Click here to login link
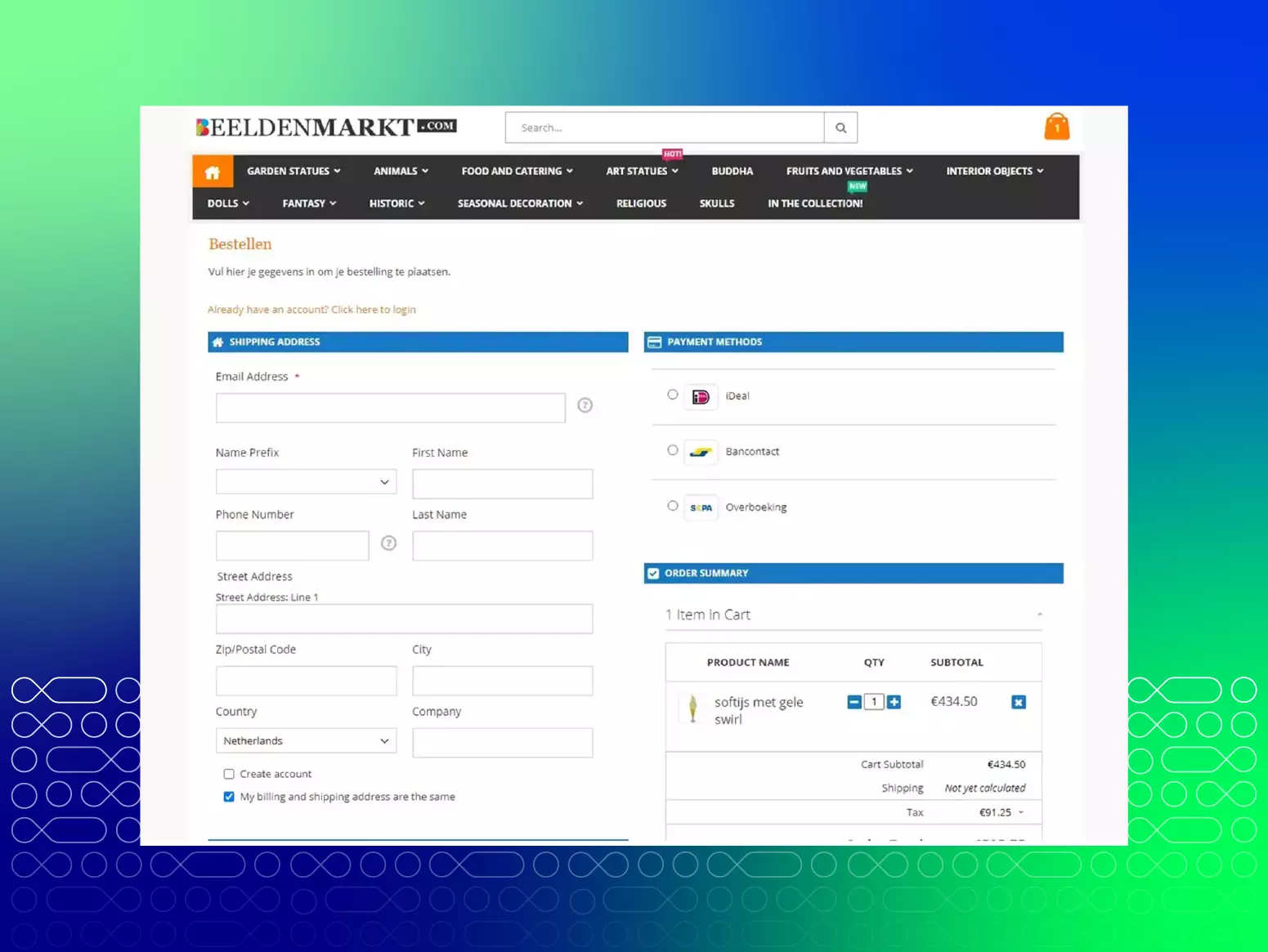 [x=373, y=309]
